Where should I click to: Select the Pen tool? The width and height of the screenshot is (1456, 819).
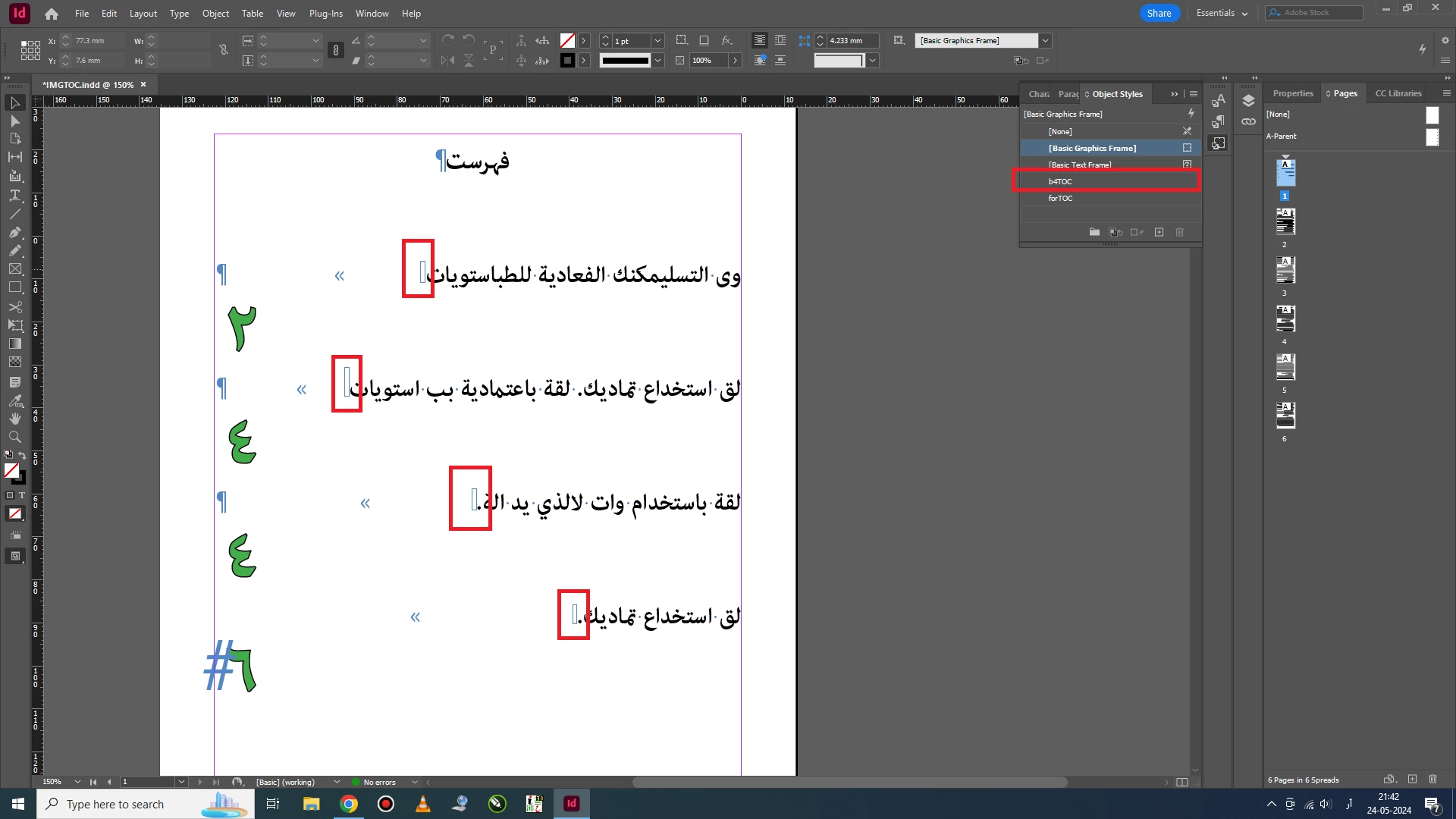coord(14,232)
